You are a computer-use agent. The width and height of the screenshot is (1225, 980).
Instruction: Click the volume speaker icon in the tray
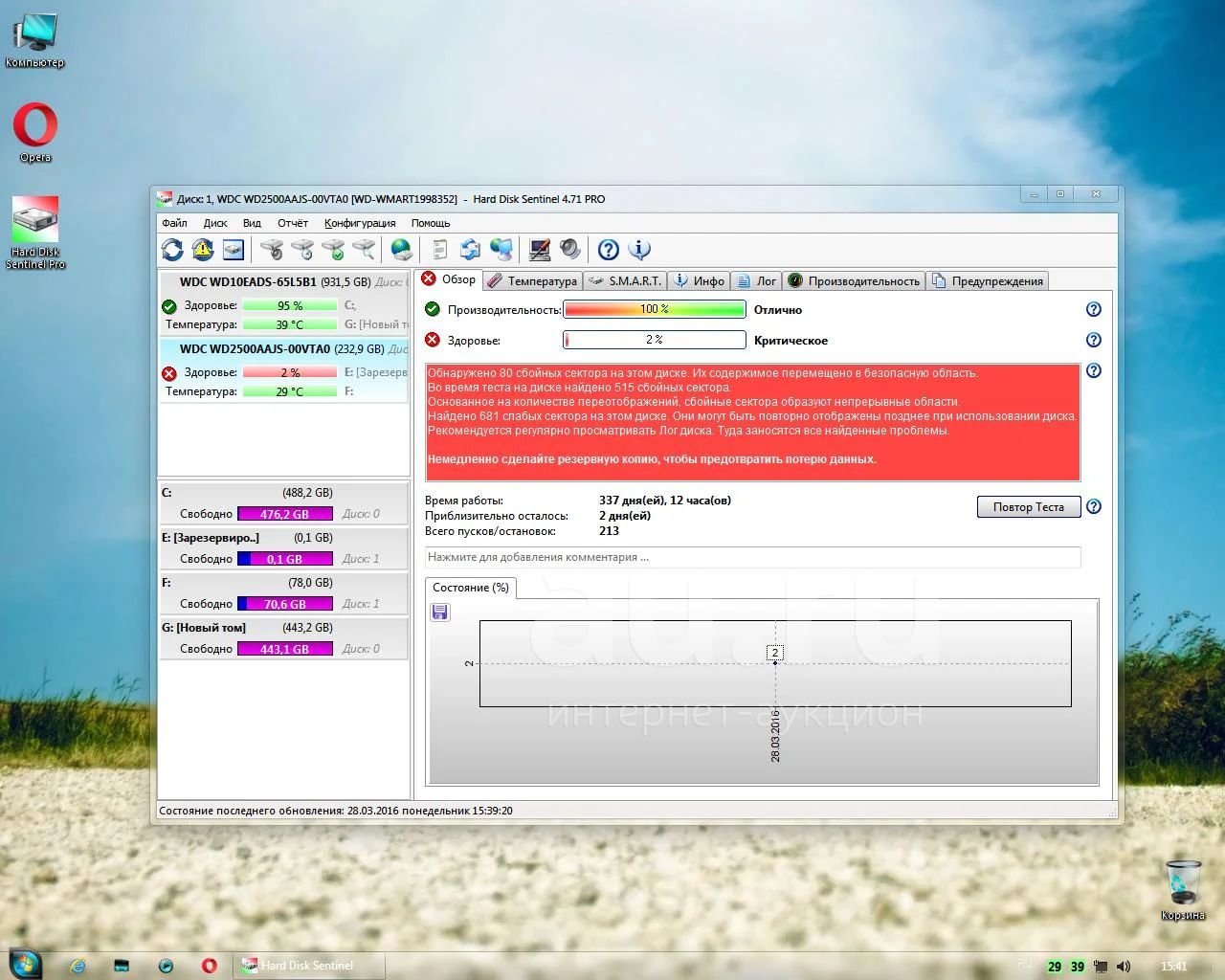(x=1124, y=967)
